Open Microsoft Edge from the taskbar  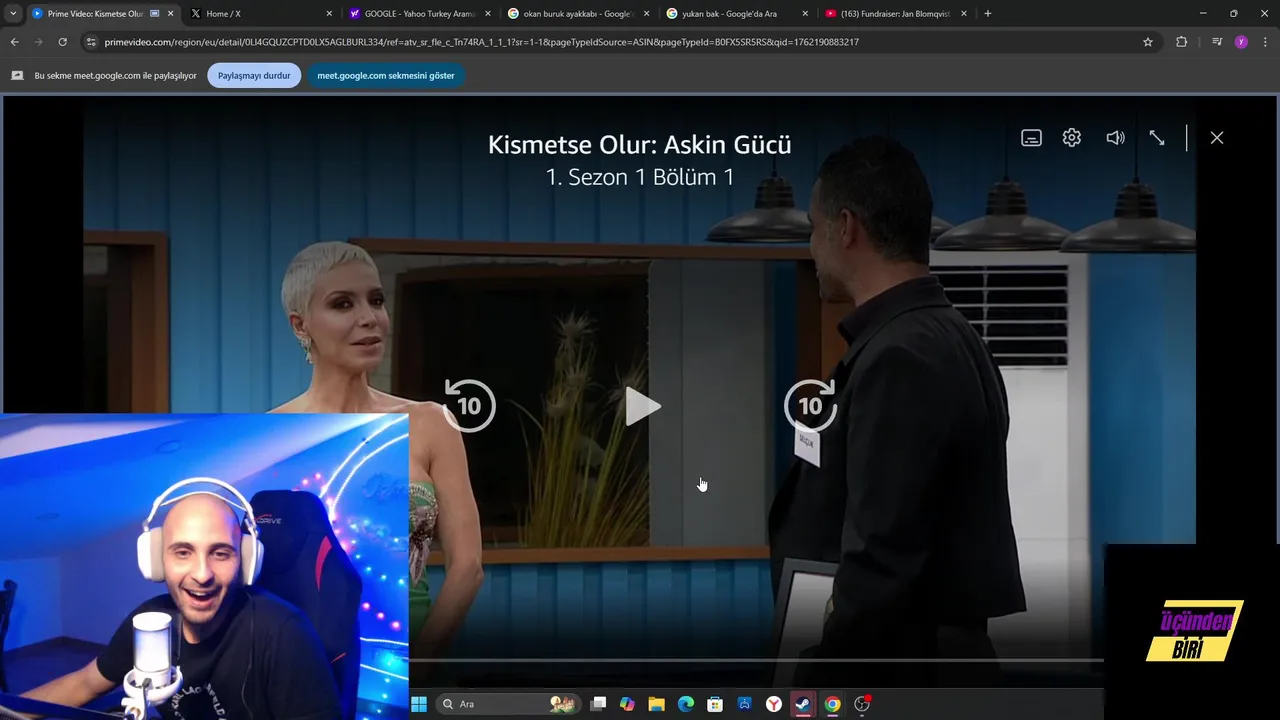pyautogui.click(x=686, y=704)
